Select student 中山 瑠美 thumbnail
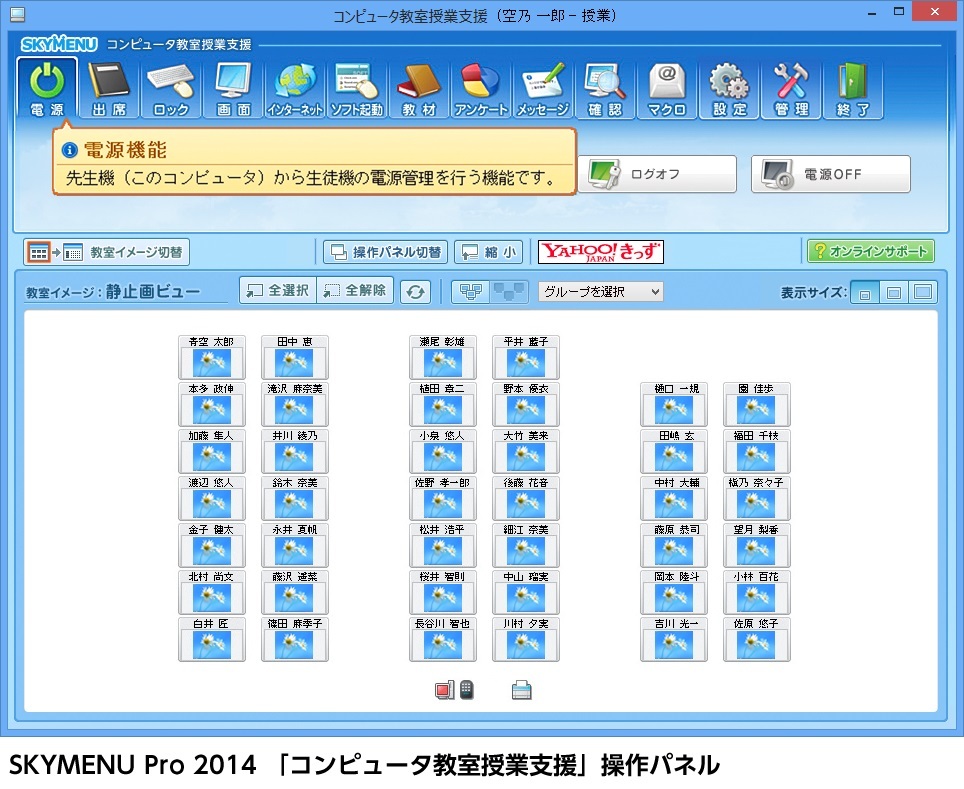This screenshot has height=789, width=964. [x=526, y=592]
